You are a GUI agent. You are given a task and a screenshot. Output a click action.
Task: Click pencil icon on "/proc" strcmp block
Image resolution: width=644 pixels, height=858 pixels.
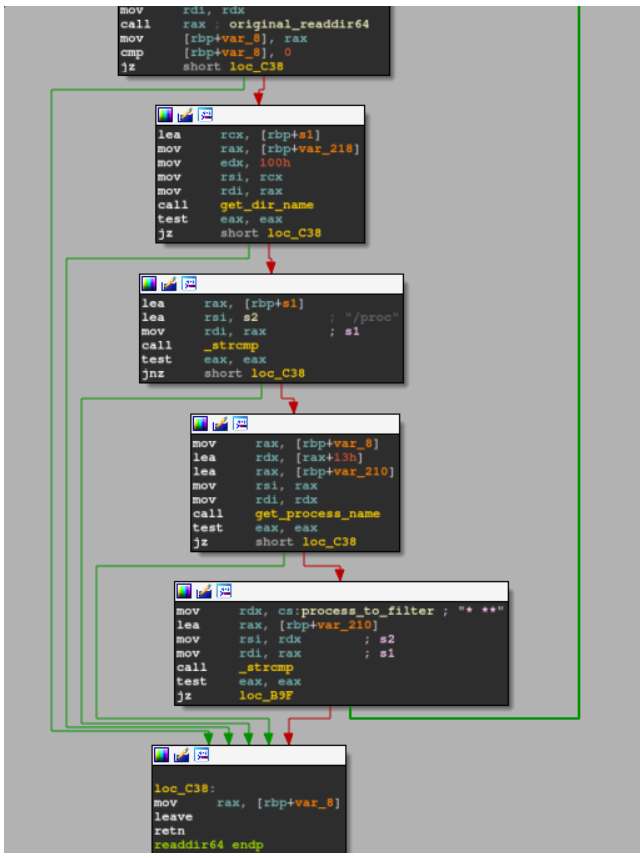click(169, 284)
